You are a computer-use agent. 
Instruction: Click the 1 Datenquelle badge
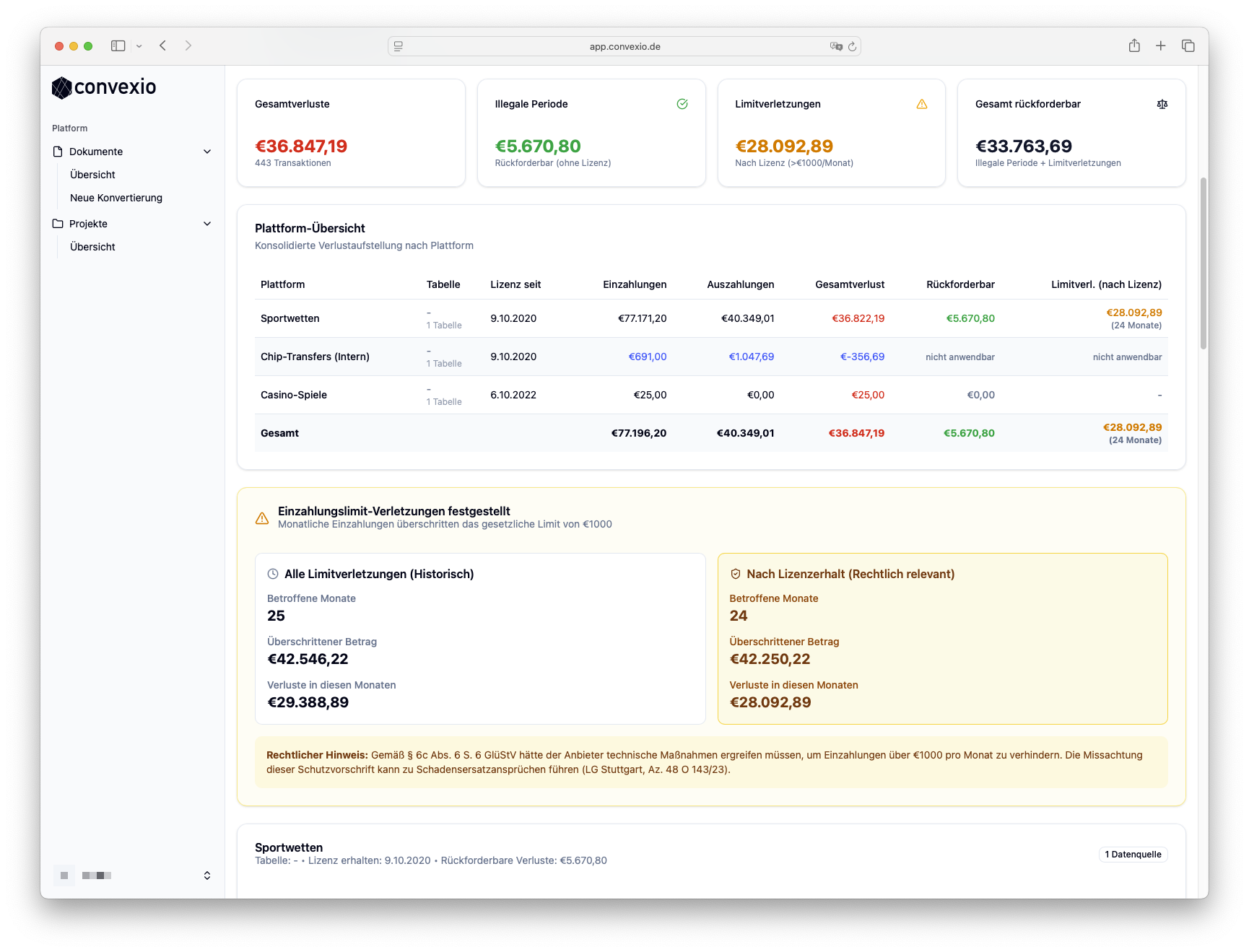[x=1132, y=855]
